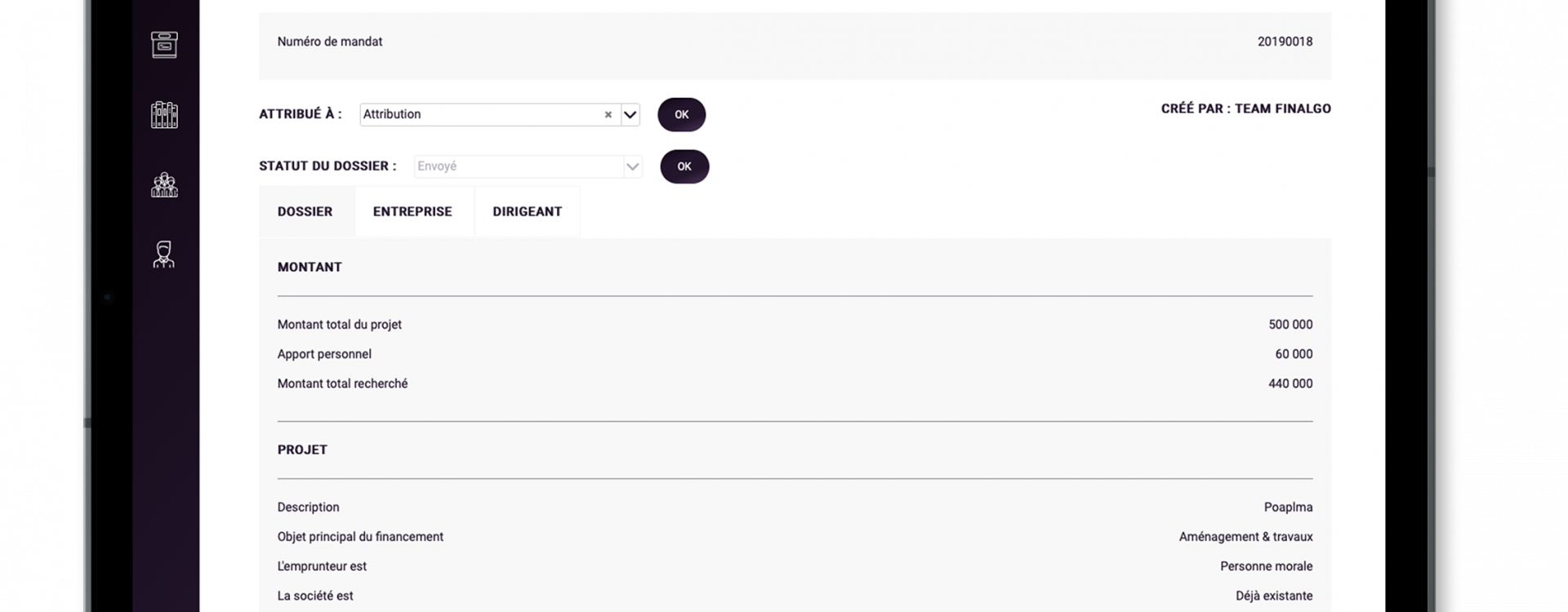Click the Personne morale value
The height and width of the screenshot is (612, 1568).
1266,566
